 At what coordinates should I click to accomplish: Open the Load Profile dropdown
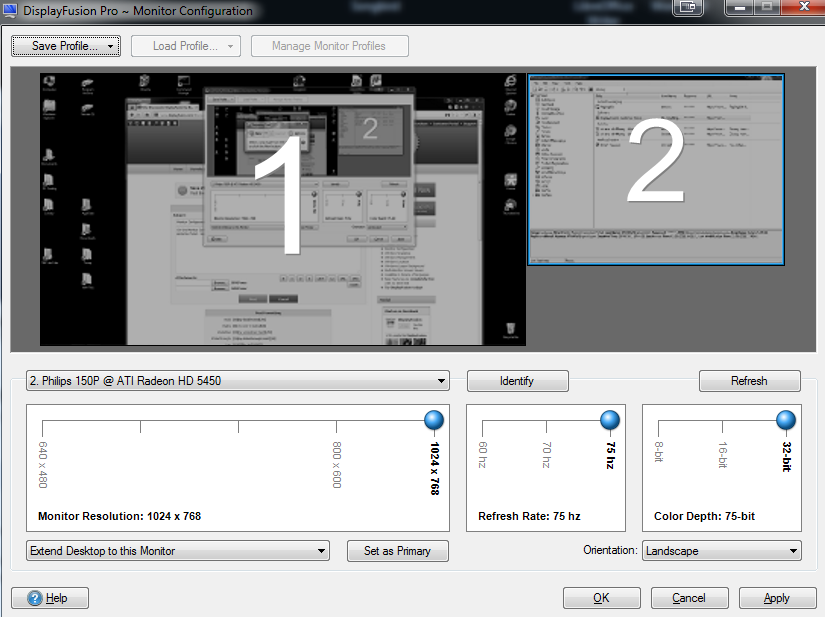pos(186,46)
